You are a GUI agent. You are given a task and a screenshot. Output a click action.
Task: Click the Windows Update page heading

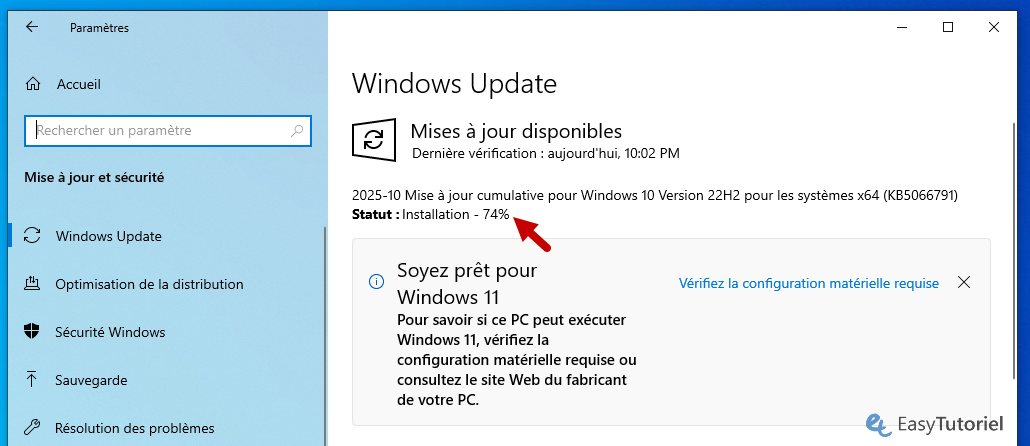[x=454, y=83]
